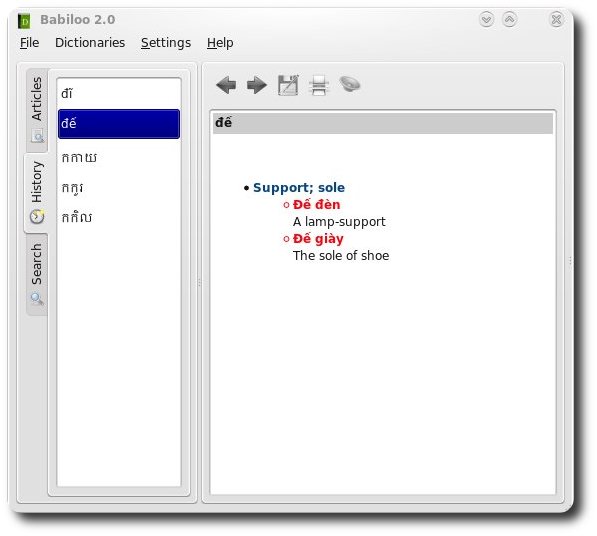The height and width of the screenshot is (536, 597).
Task: Open the Search side tab
Action: pos(37,274)
